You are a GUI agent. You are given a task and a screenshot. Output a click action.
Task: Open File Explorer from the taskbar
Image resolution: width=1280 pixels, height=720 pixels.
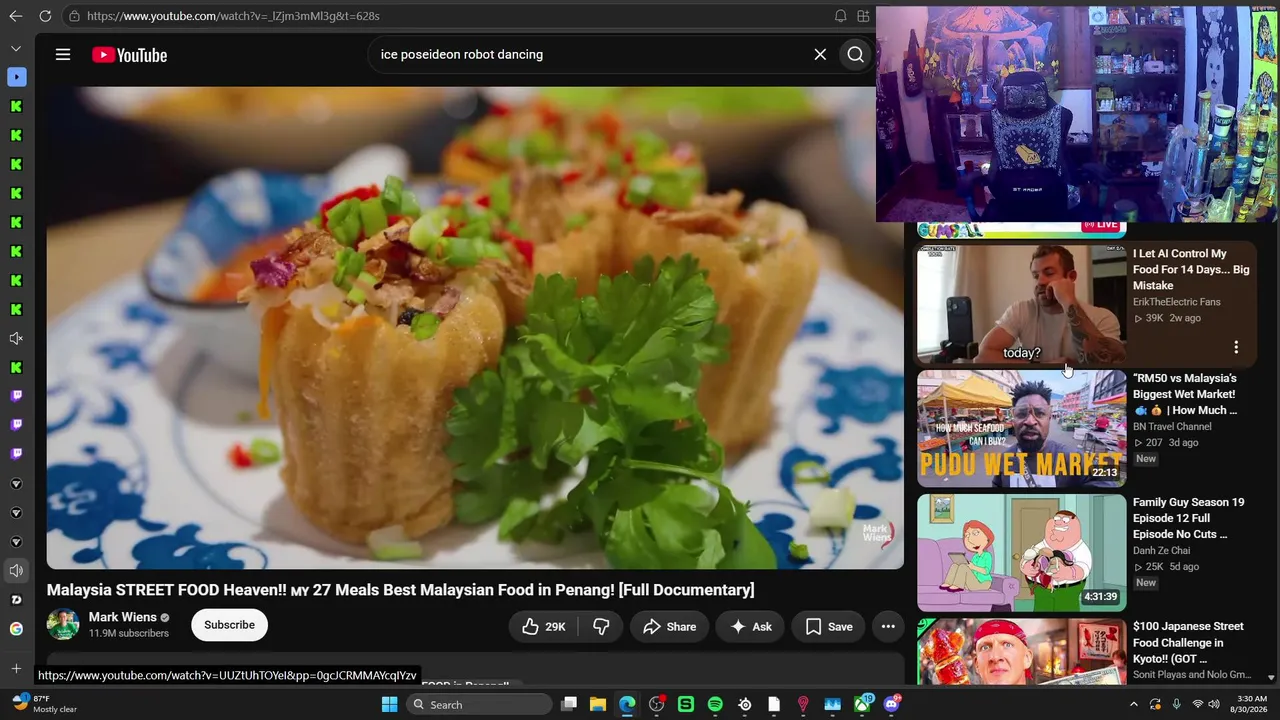[x=598, y=705]
